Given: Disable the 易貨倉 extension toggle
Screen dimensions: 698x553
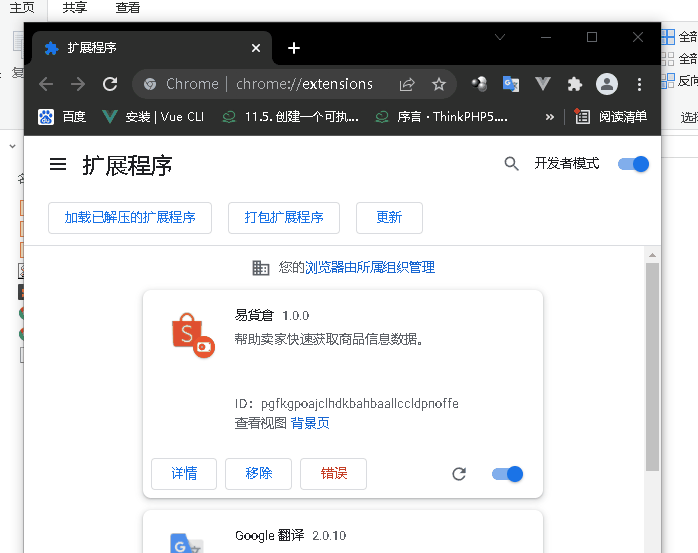Looking at the screenshot, I should 507,474.
